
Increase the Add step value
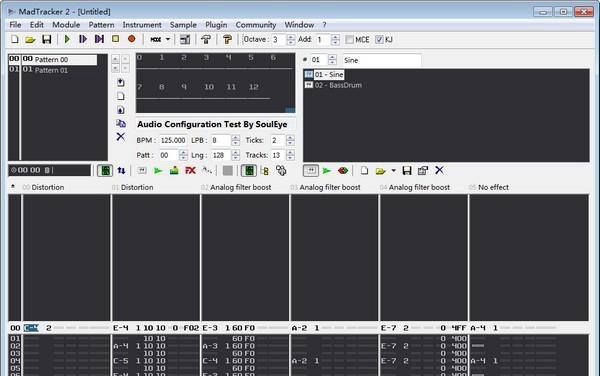pos(335,37)
